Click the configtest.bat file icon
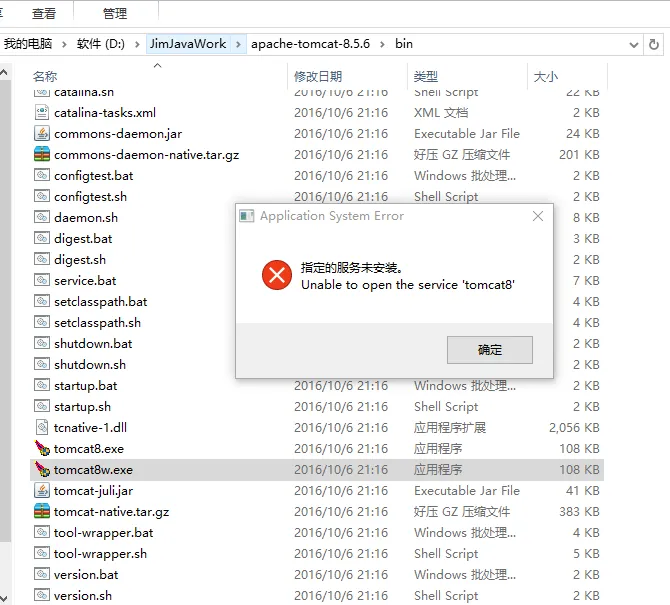The height and width of the screenshot is (605, 670). click(x=41, y=175)
